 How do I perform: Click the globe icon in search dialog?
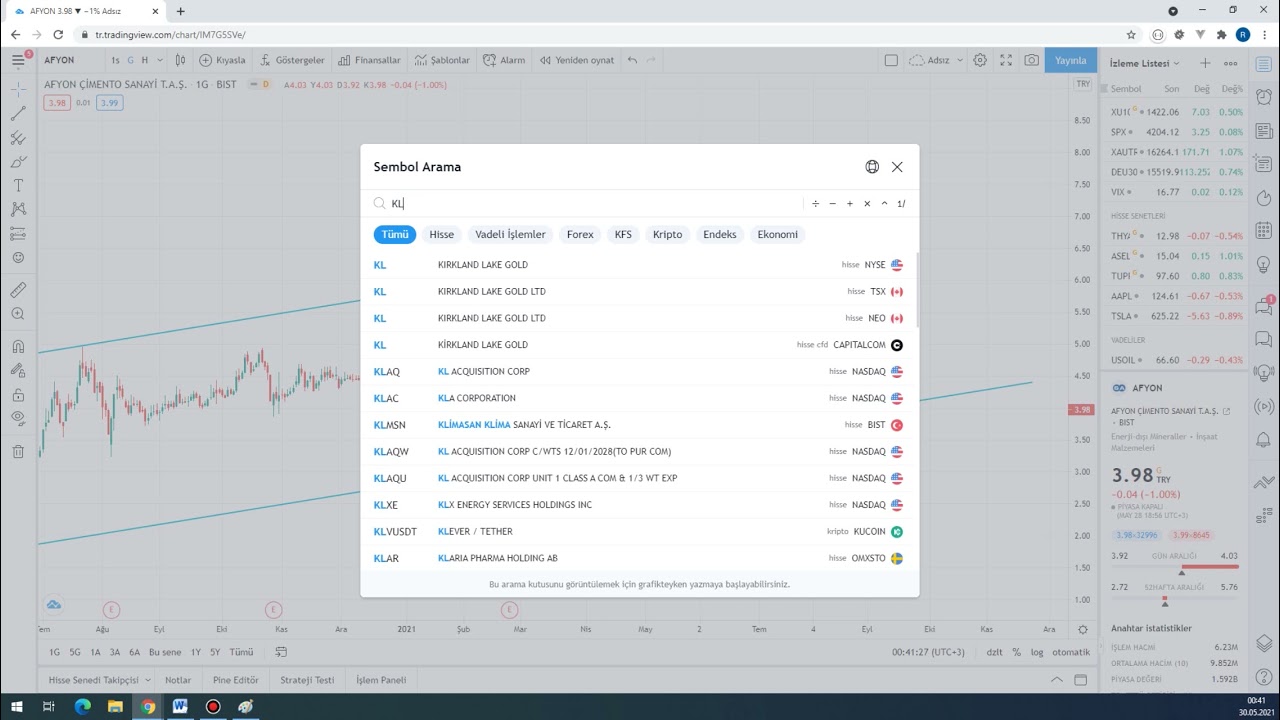click(872, 167)
